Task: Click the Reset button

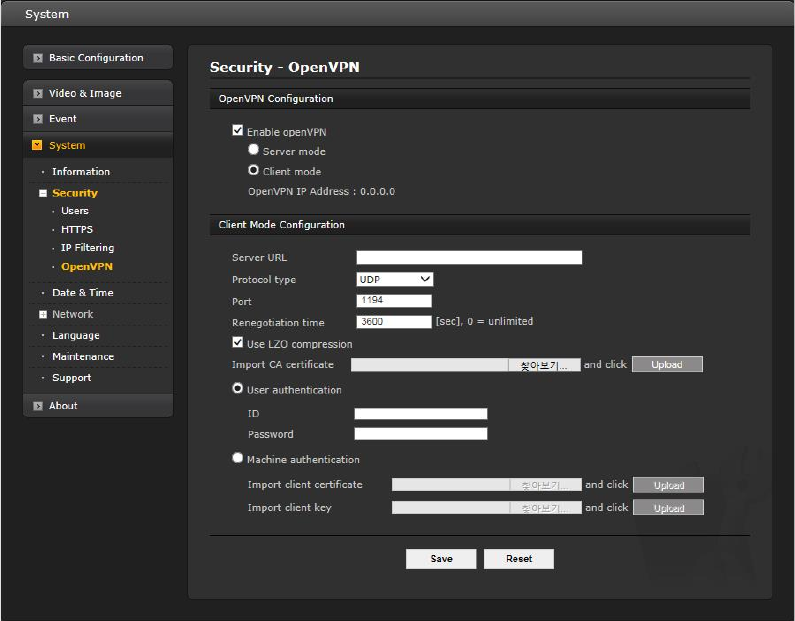Action: [519, 559]
